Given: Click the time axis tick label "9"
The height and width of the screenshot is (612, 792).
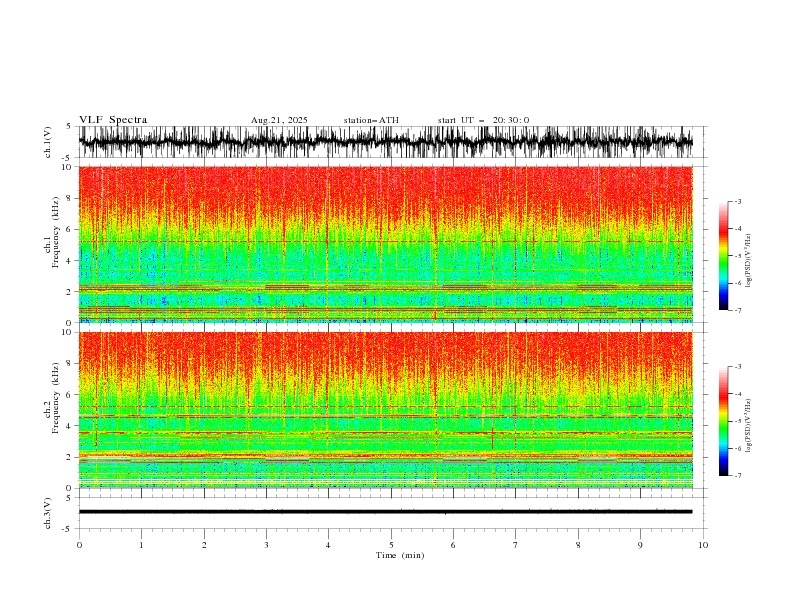Looking at the screenshot, I should tap(640, 545).
